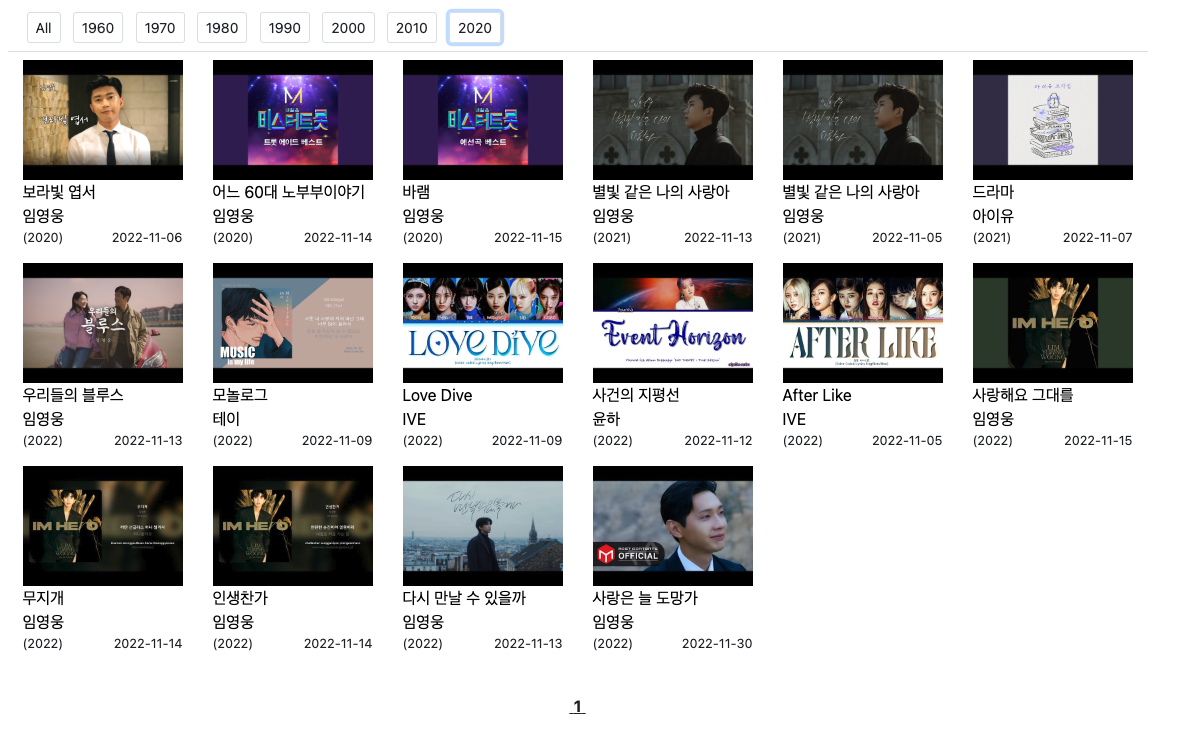
Task: Click the song title 무지개
Action: pos(44,599)
